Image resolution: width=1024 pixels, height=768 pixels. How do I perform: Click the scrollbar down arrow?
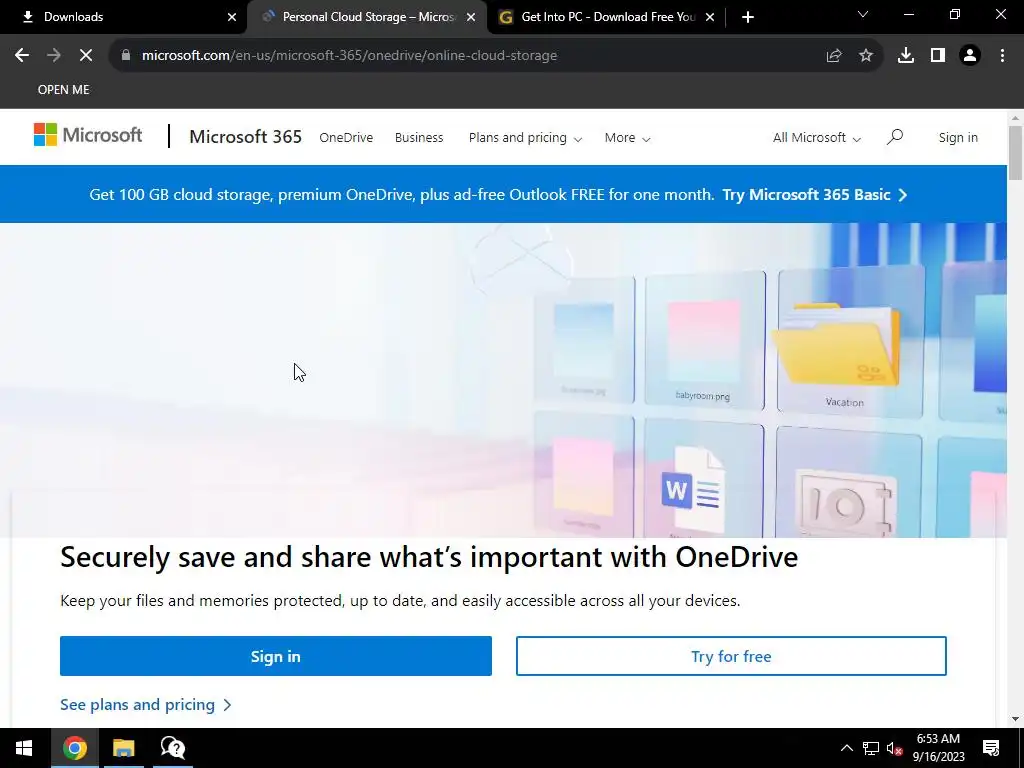(1015, 719)
